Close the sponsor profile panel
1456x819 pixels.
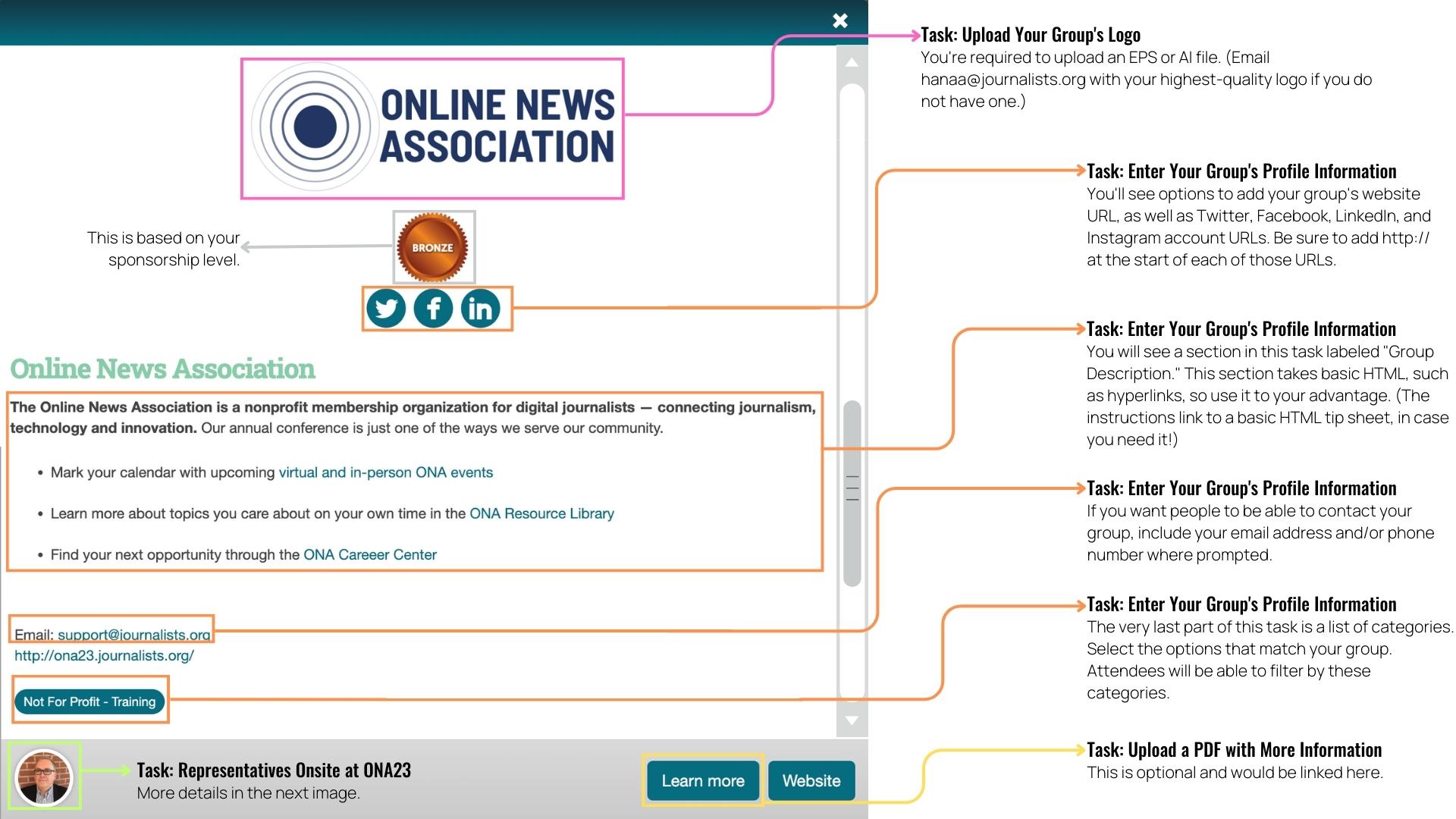click(x=839, y=21)
